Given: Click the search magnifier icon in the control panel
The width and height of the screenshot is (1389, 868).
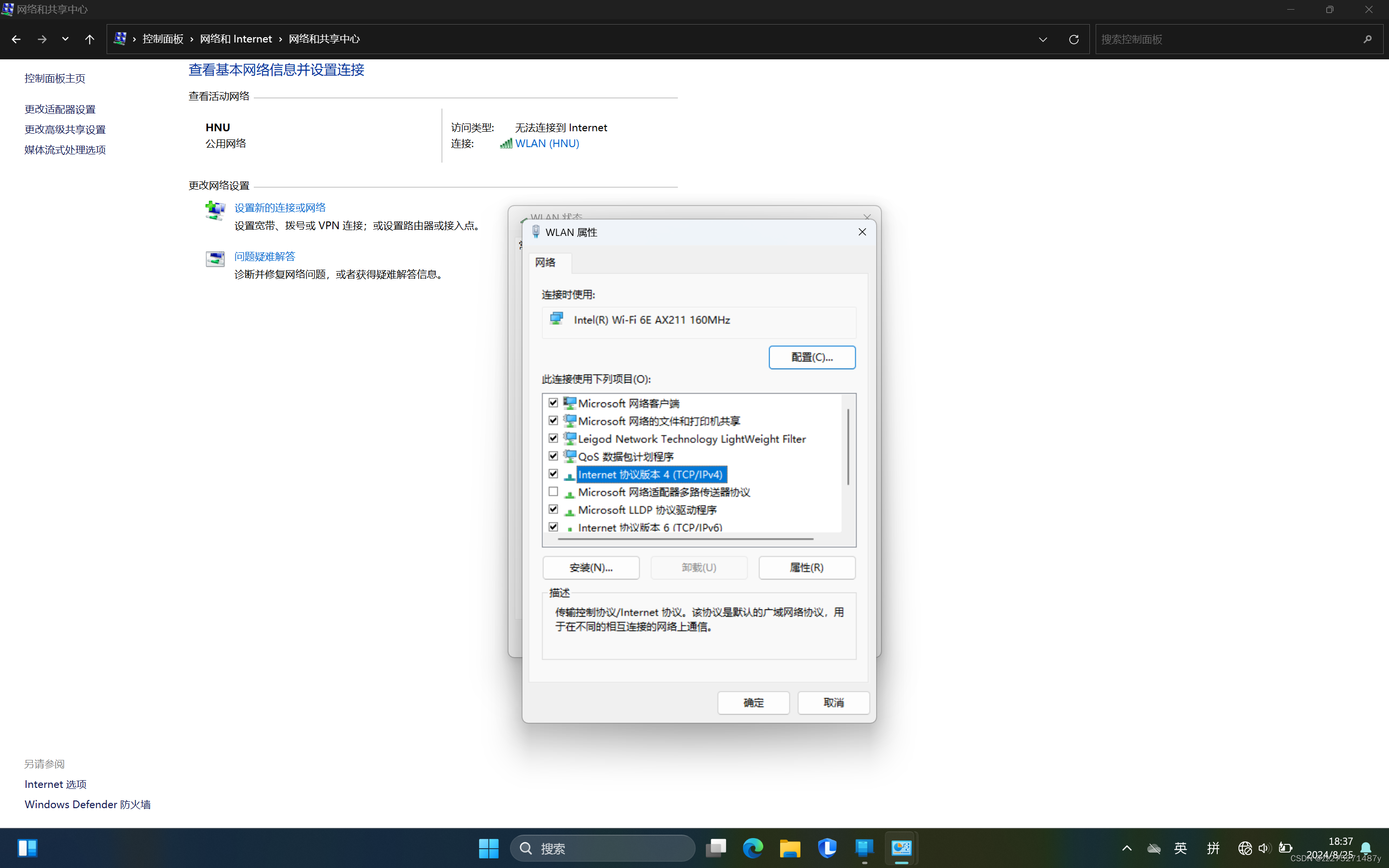Looking at the screenshot, I should [x=1367, y=39].
